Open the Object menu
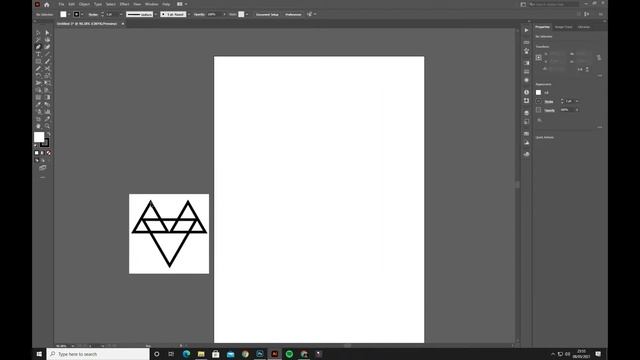Screen dimensions: 640x360 pyautogui.click(x=84, y=4)
